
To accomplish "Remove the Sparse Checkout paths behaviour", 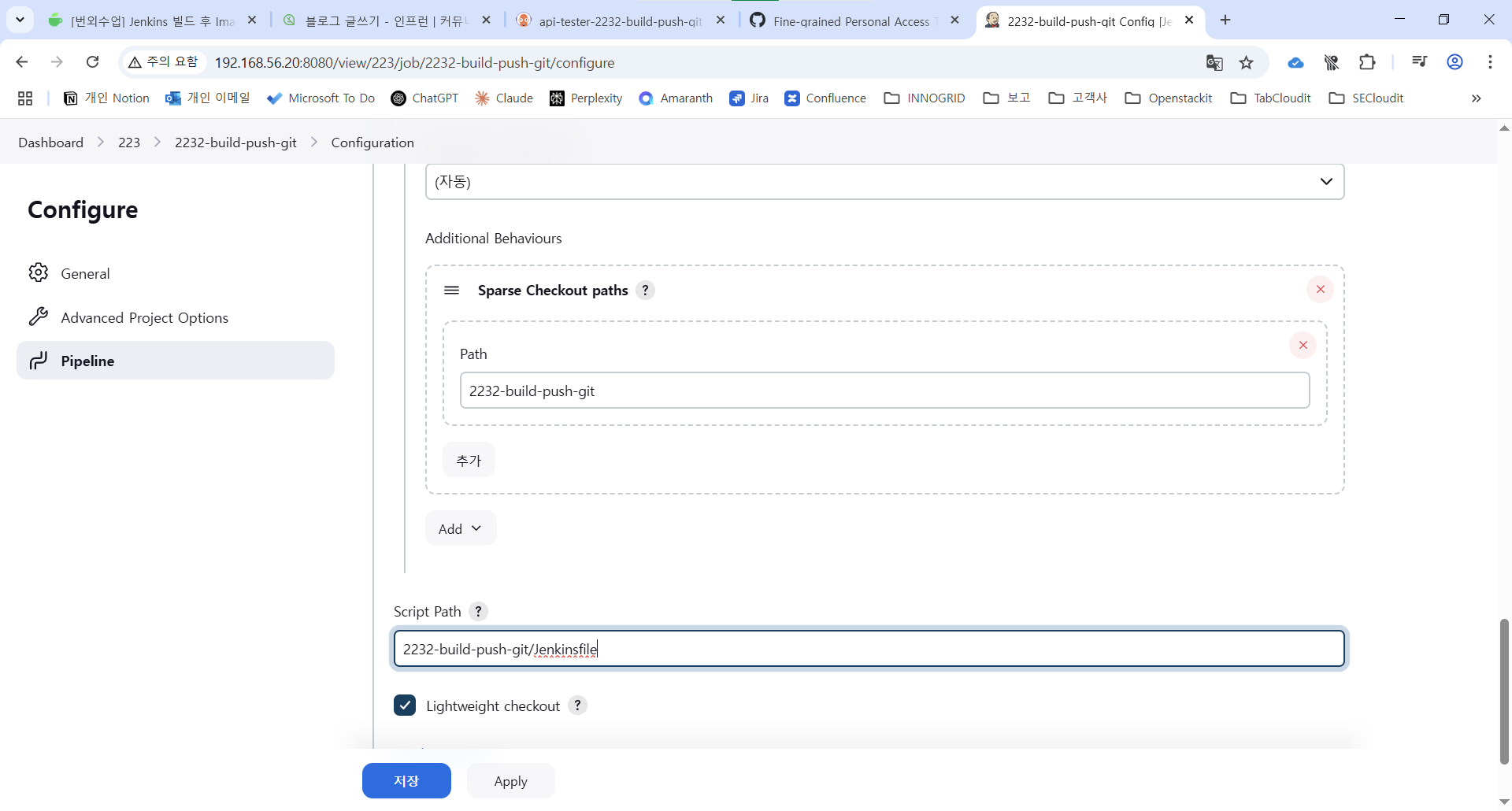I will click(1321, 290).
